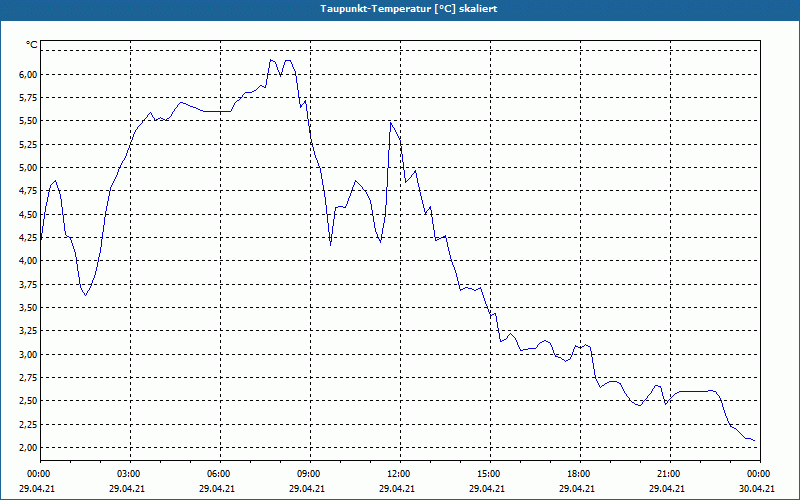
Task: Select the y-axis value '5,25'
Action: tap(29, 144)
